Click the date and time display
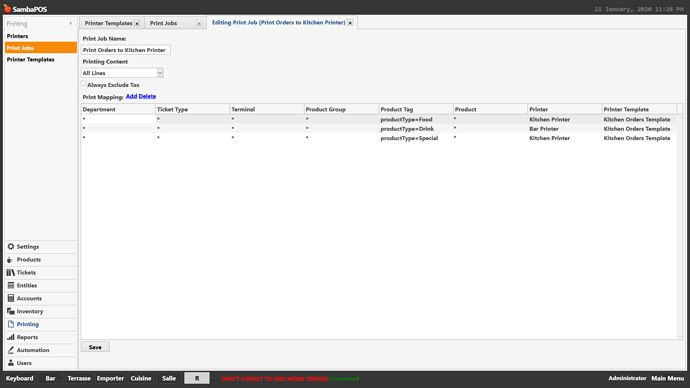This screenshot has height=388, width=690. (x=639, y=9)
